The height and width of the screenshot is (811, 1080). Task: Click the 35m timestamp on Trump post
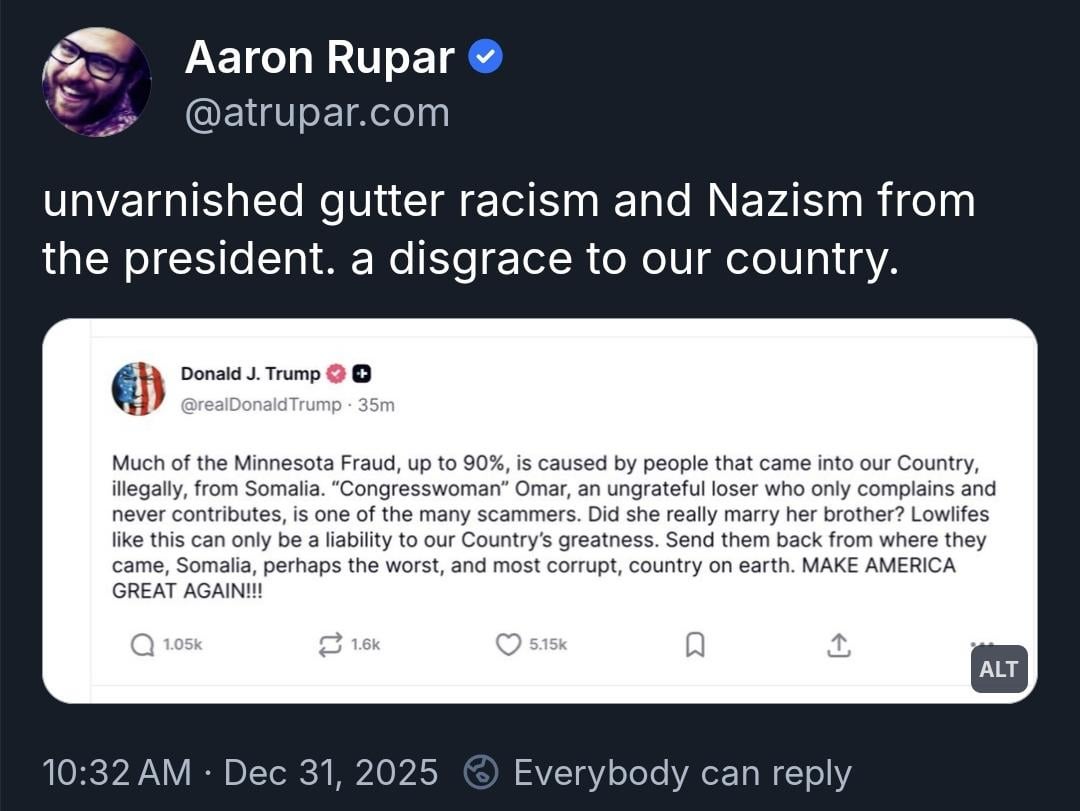(377, 404)
